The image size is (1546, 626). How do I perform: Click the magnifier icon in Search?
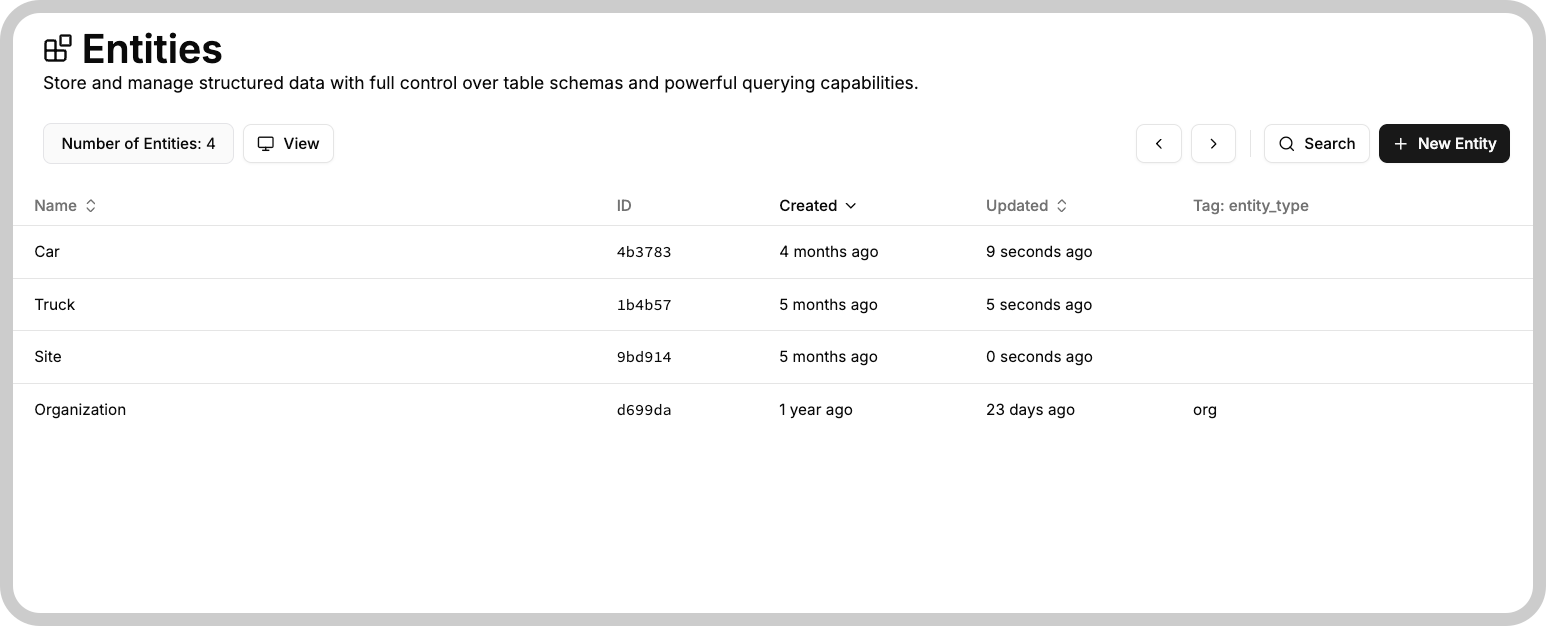click(x=1286, y=144)
